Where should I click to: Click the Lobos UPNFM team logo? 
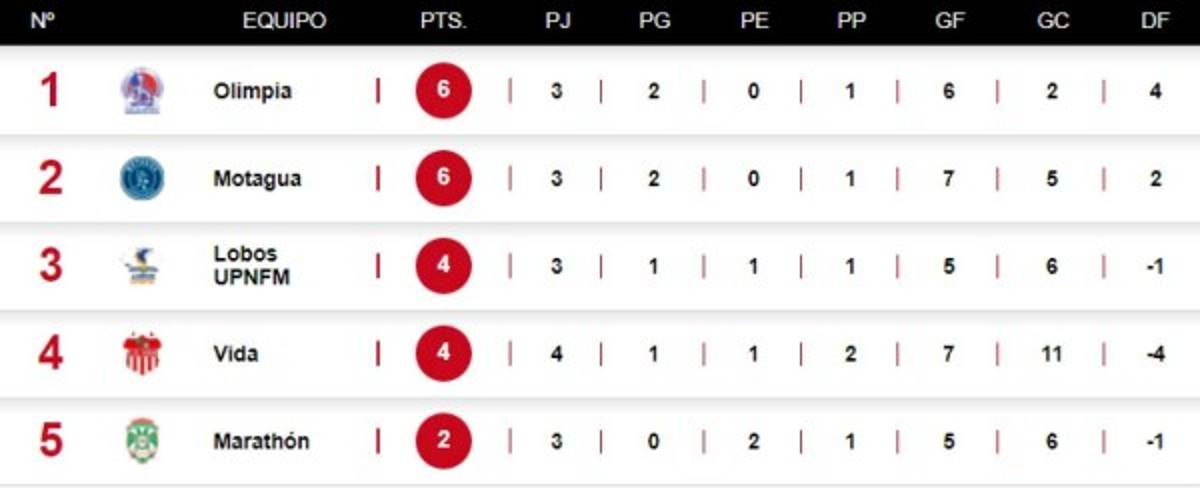(x=141, y=266)
